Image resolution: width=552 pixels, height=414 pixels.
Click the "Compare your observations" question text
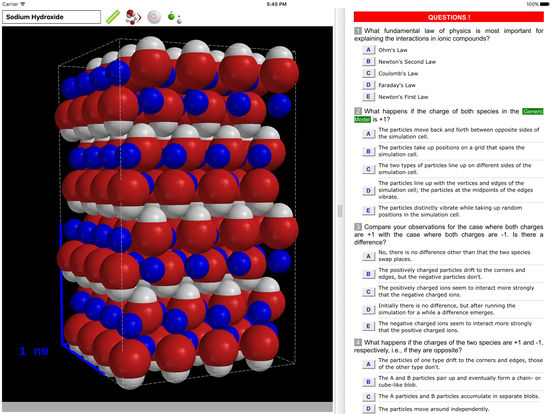coord(448,234)
